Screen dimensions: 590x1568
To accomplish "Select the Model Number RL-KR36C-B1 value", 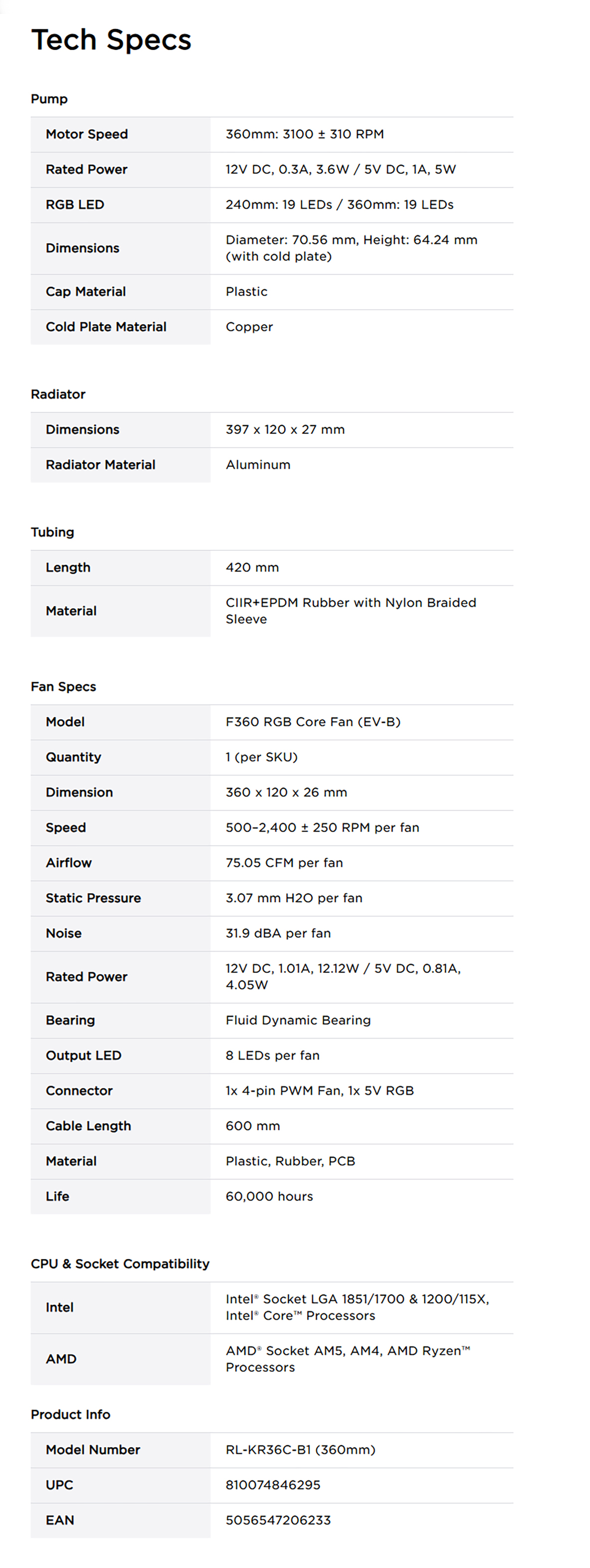I will coord(300,1450).
